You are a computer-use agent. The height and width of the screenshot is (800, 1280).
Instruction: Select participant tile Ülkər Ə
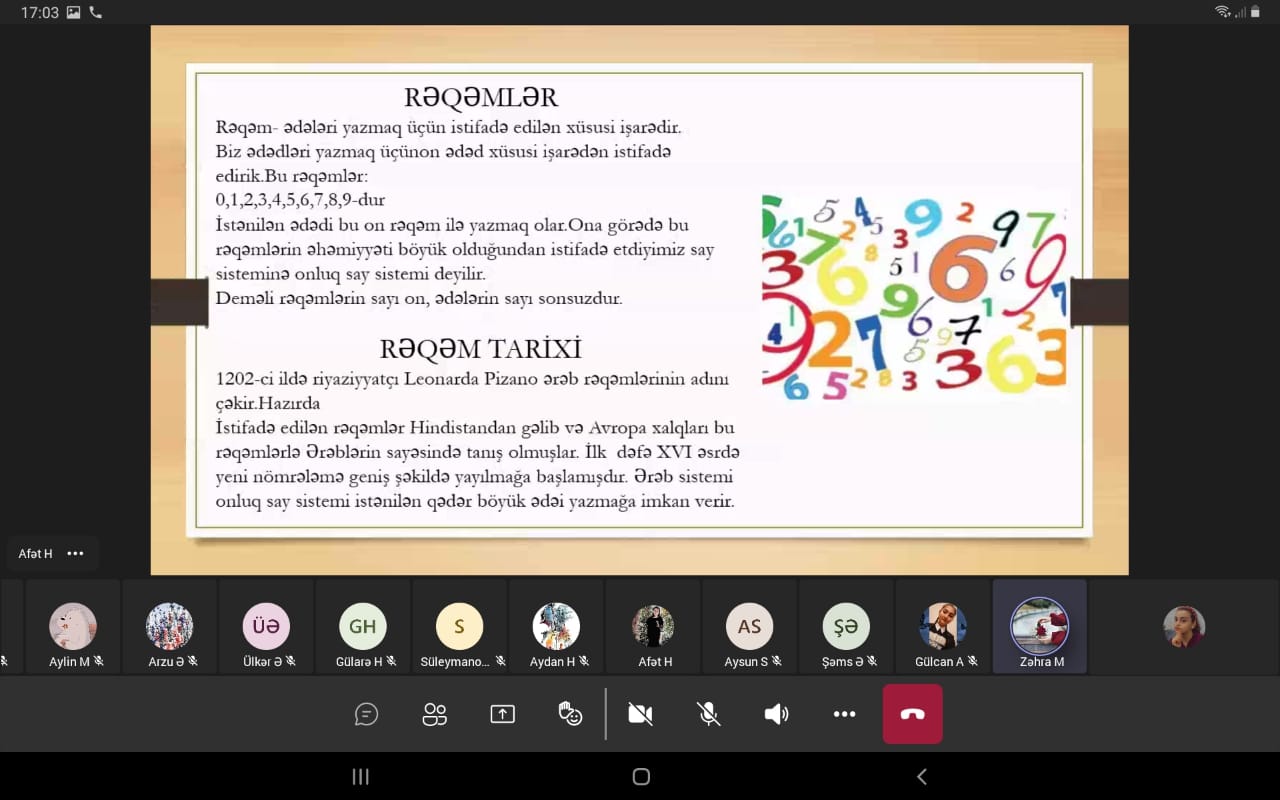coord(266,627)
